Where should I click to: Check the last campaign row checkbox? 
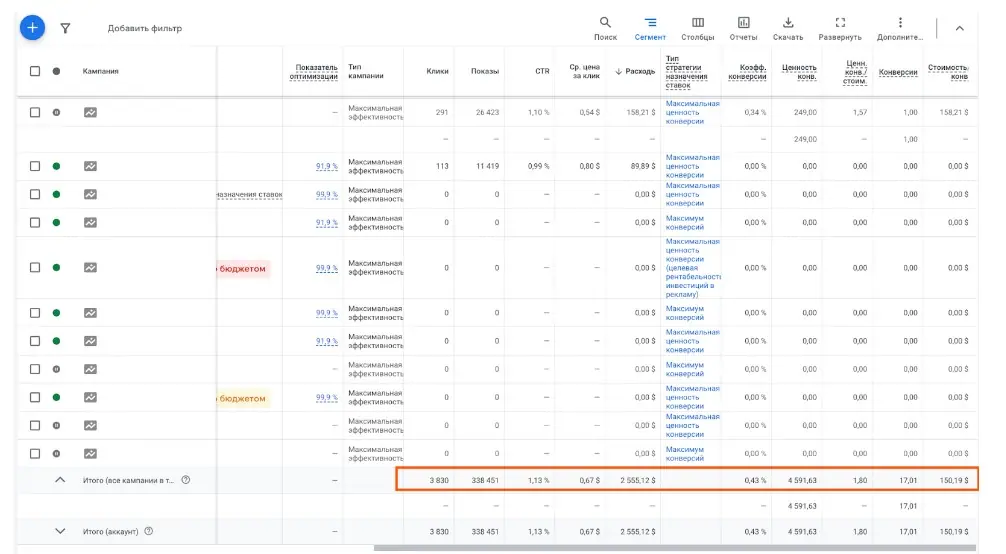[35, 453]
